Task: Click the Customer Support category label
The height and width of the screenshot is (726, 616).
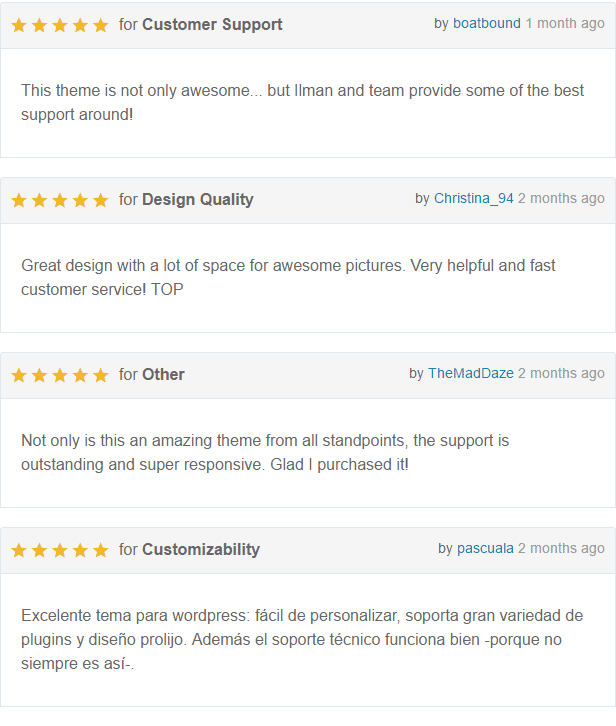Action: (x=212, y=24)
